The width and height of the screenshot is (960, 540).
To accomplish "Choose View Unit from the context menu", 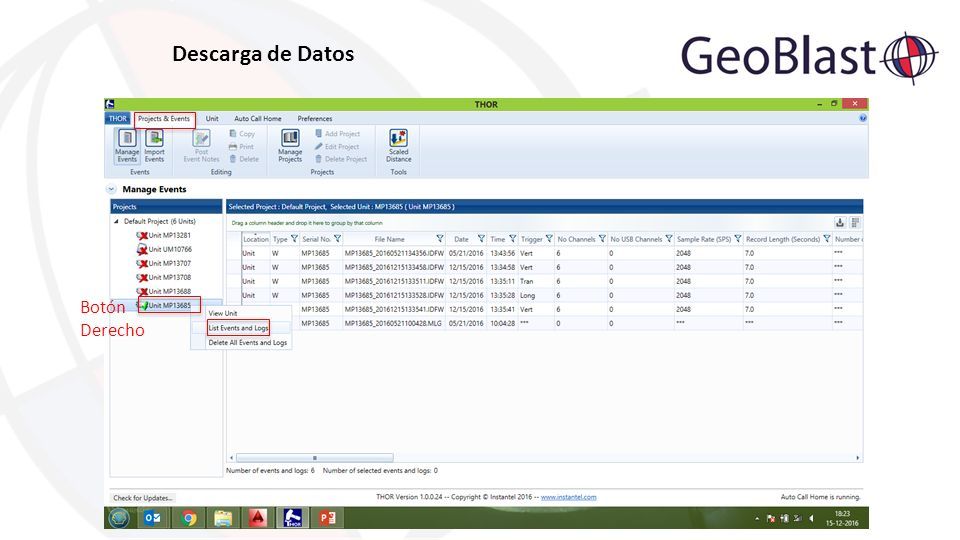I will point(223,313).
